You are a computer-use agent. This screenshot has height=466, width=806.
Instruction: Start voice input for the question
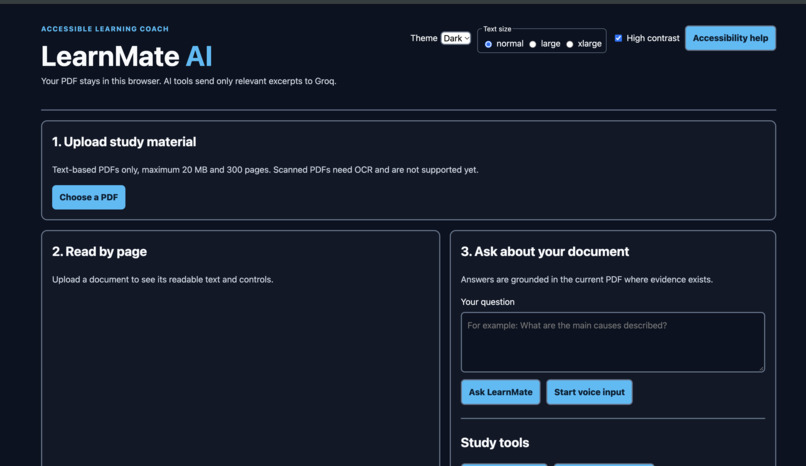point(589,392)
